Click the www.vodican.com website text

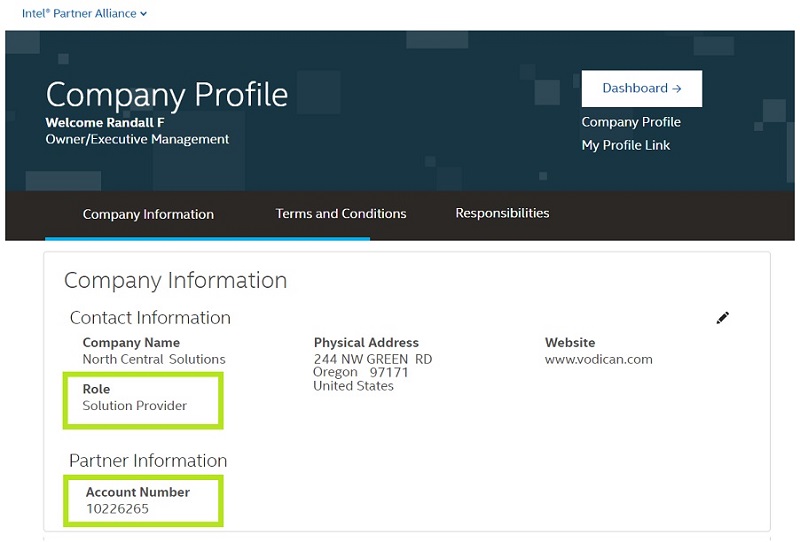598,359
